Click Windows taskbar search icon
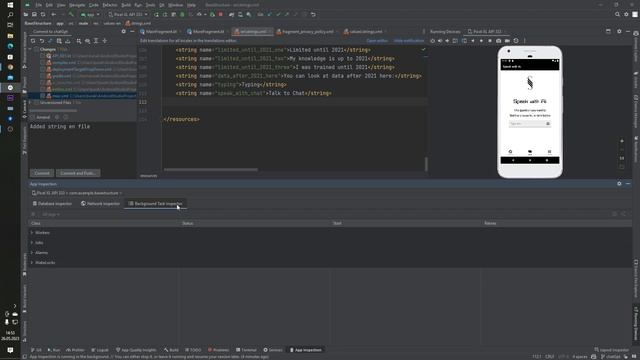 [x=10, y=15]
